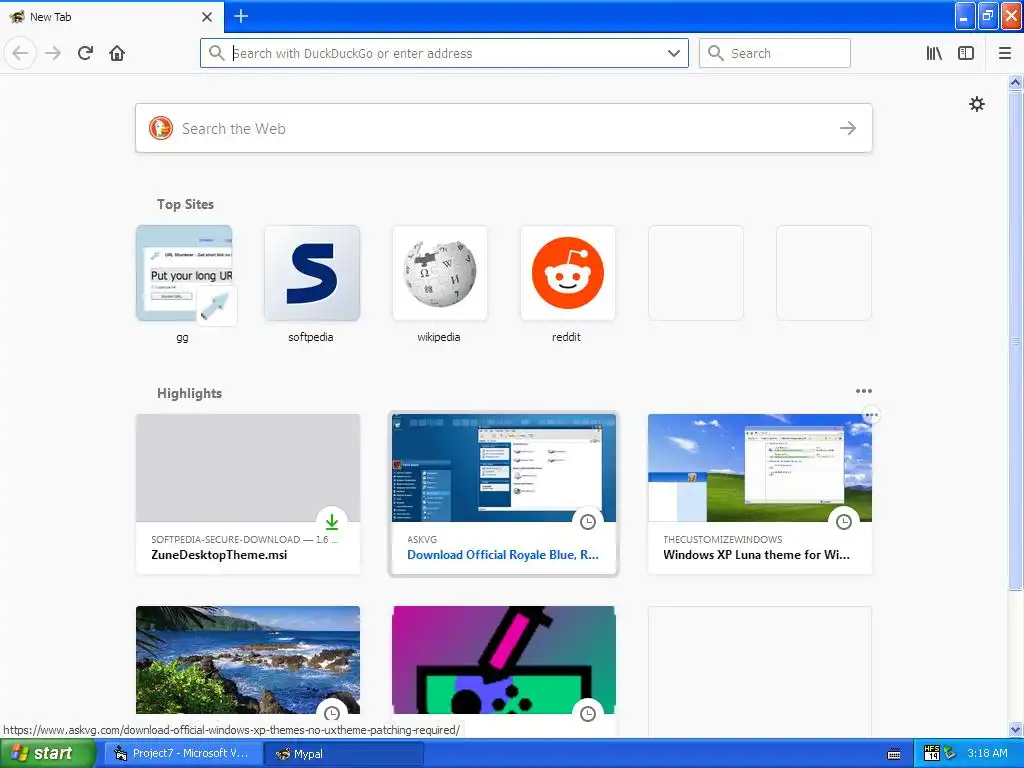This screenshot has height=768, width=1024.
Task: Click the Top Sites heading
Action: [x=185, y=204]
